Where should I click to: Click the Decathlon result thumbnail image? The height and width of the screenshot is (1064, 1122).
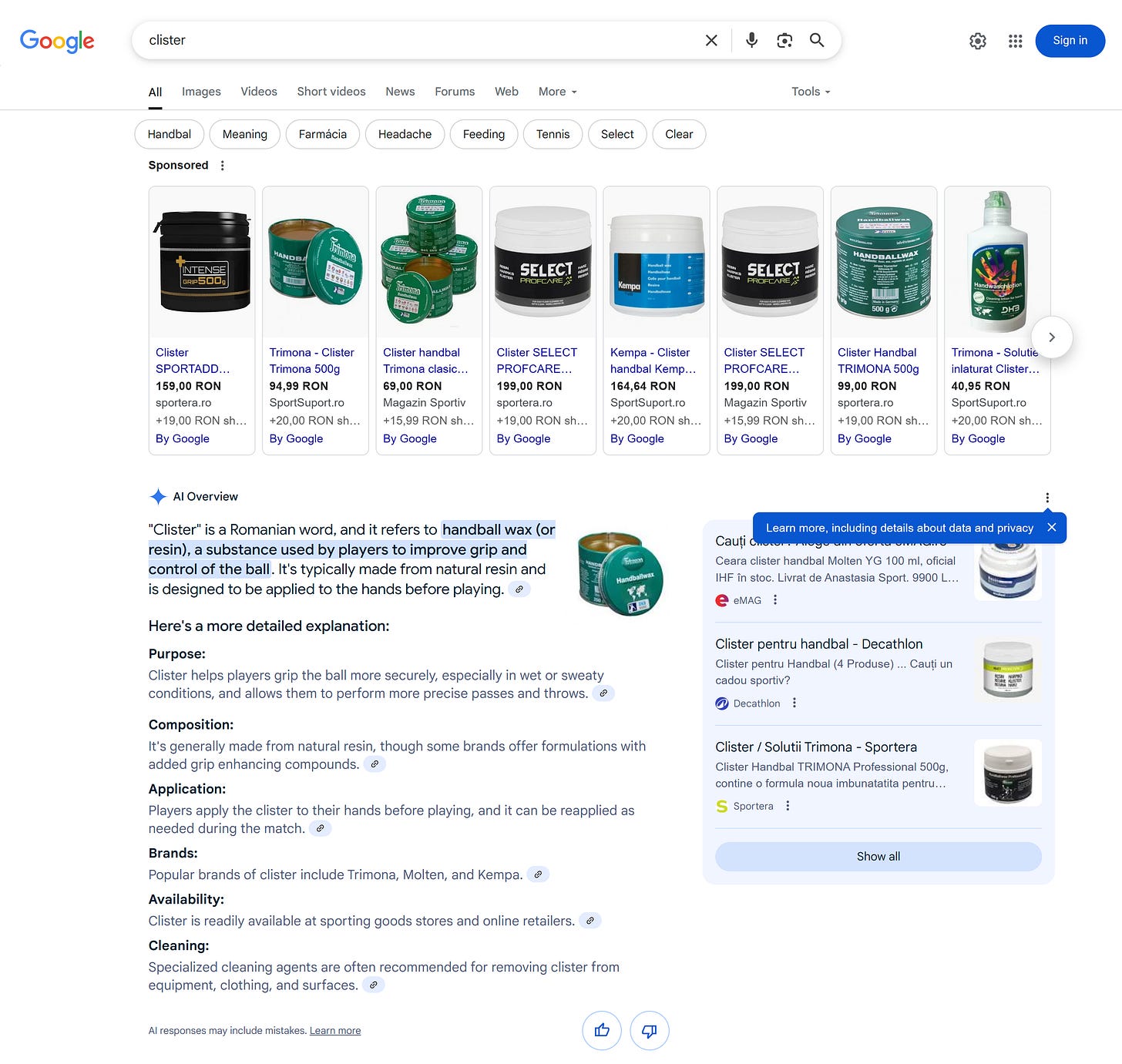pos(1008,670)
